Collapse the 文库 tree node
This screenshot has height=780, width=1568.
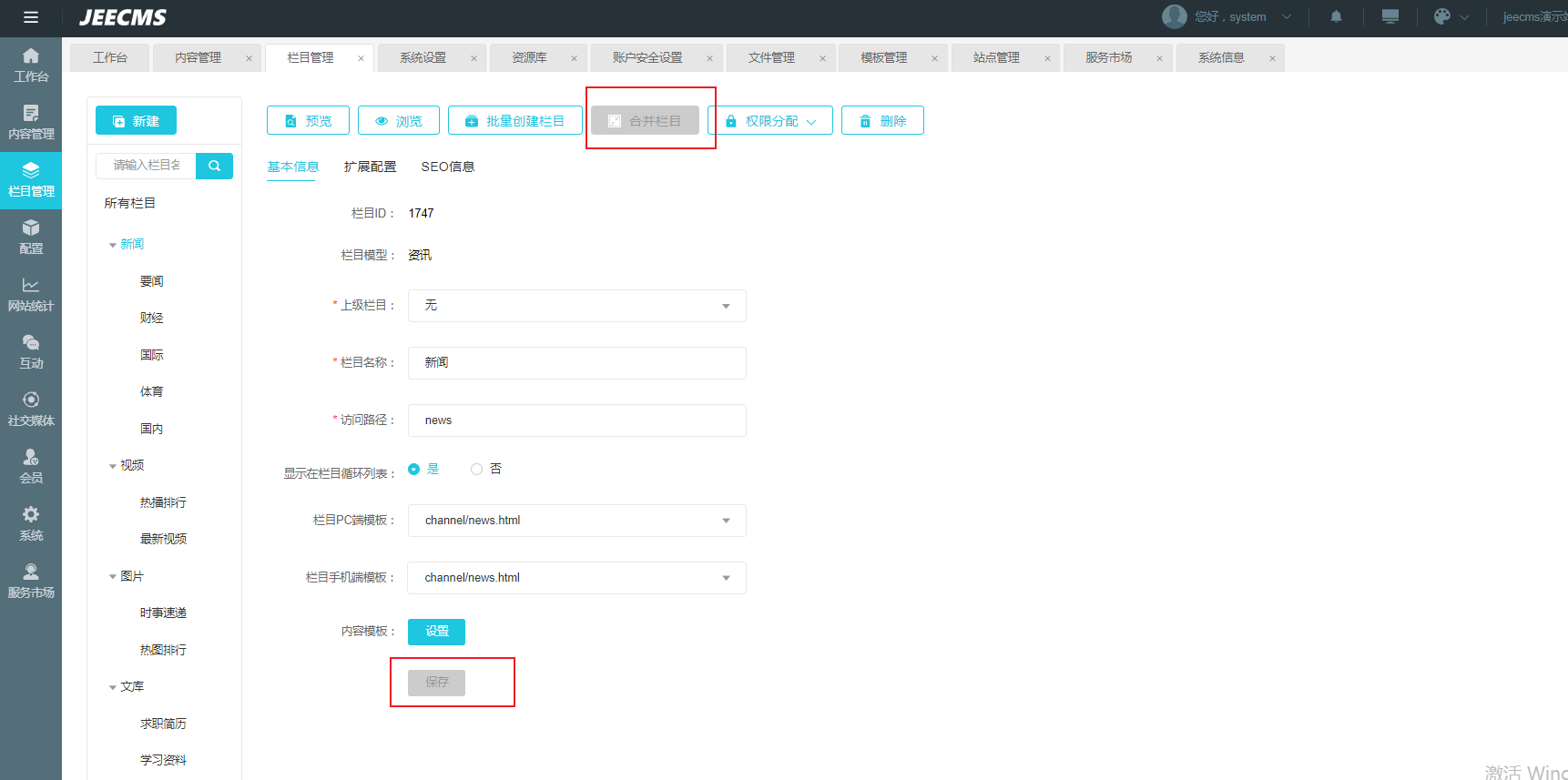click(x=113, y=687)
